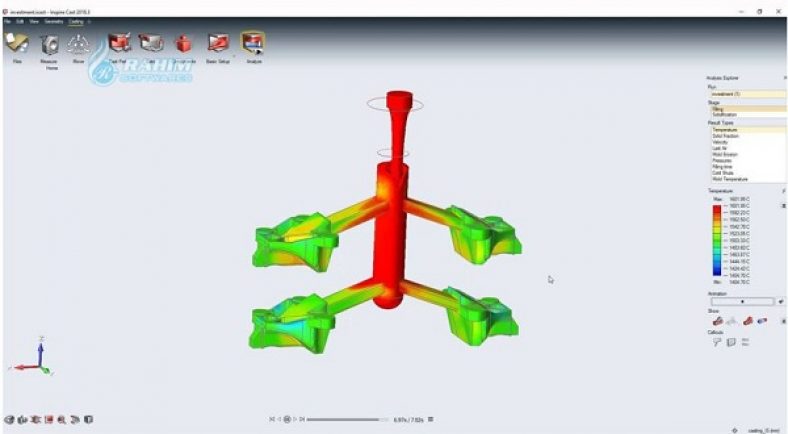Image resolution: width=788 pixels, height=434 pixels.
Task: Click the Min temperature value field
Action: 739,282
